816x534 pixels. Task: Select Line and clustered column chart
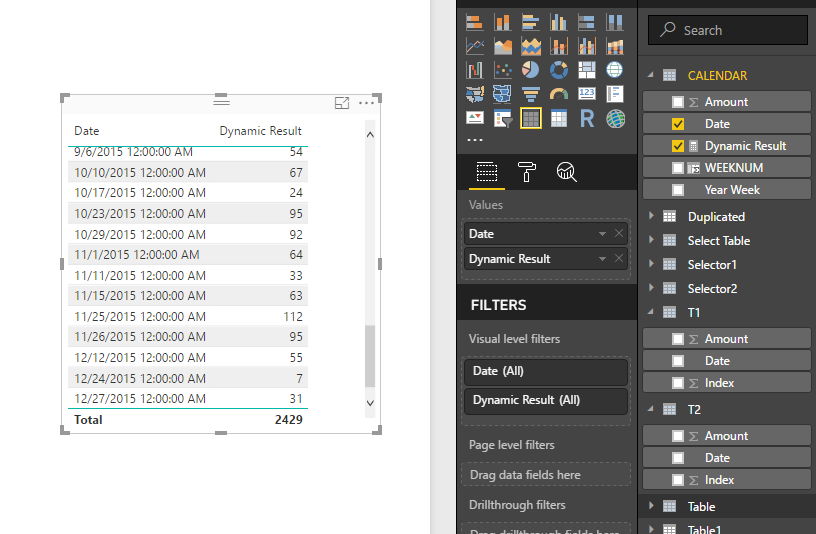(587, 46)
